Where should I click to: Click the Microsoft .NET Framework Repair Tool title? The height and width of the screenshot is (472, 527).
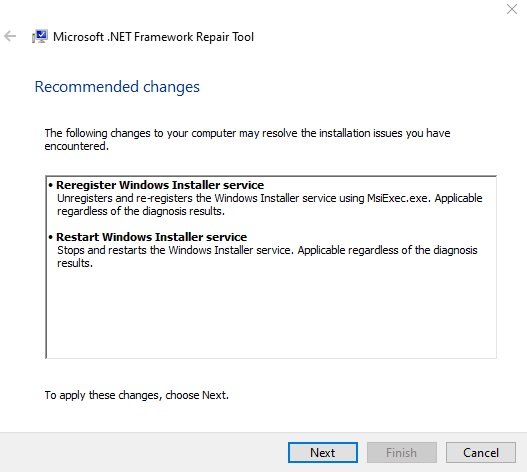153,37
